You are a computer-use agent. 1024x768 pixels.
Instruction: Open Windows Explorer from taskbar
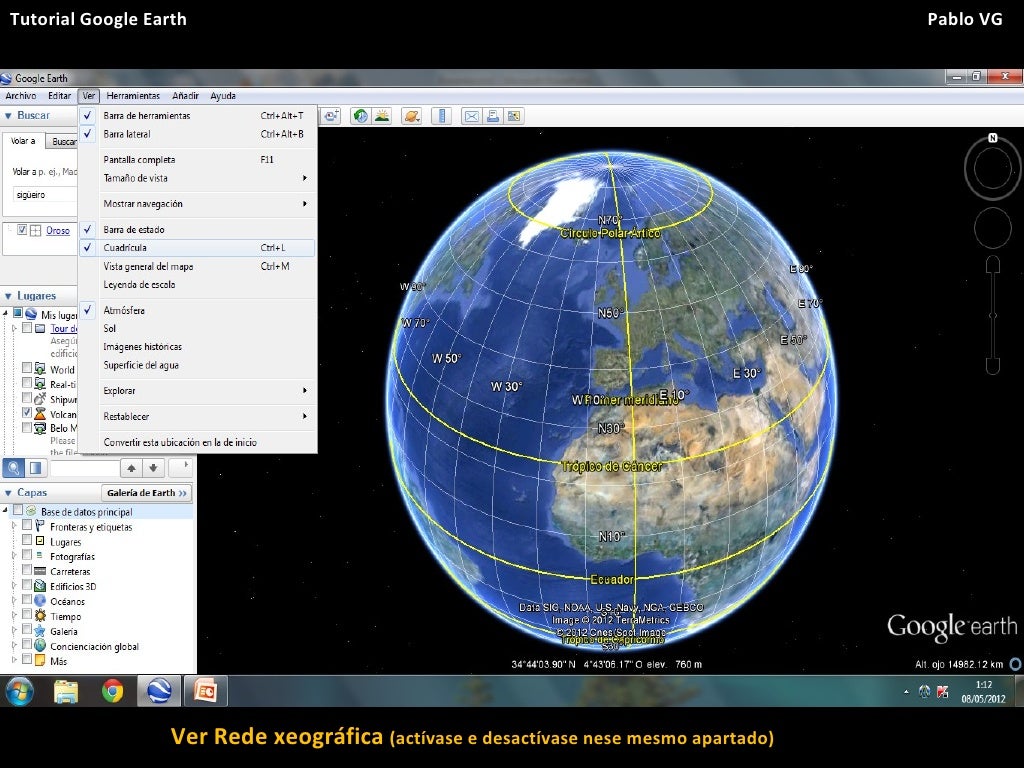[66, 691]
